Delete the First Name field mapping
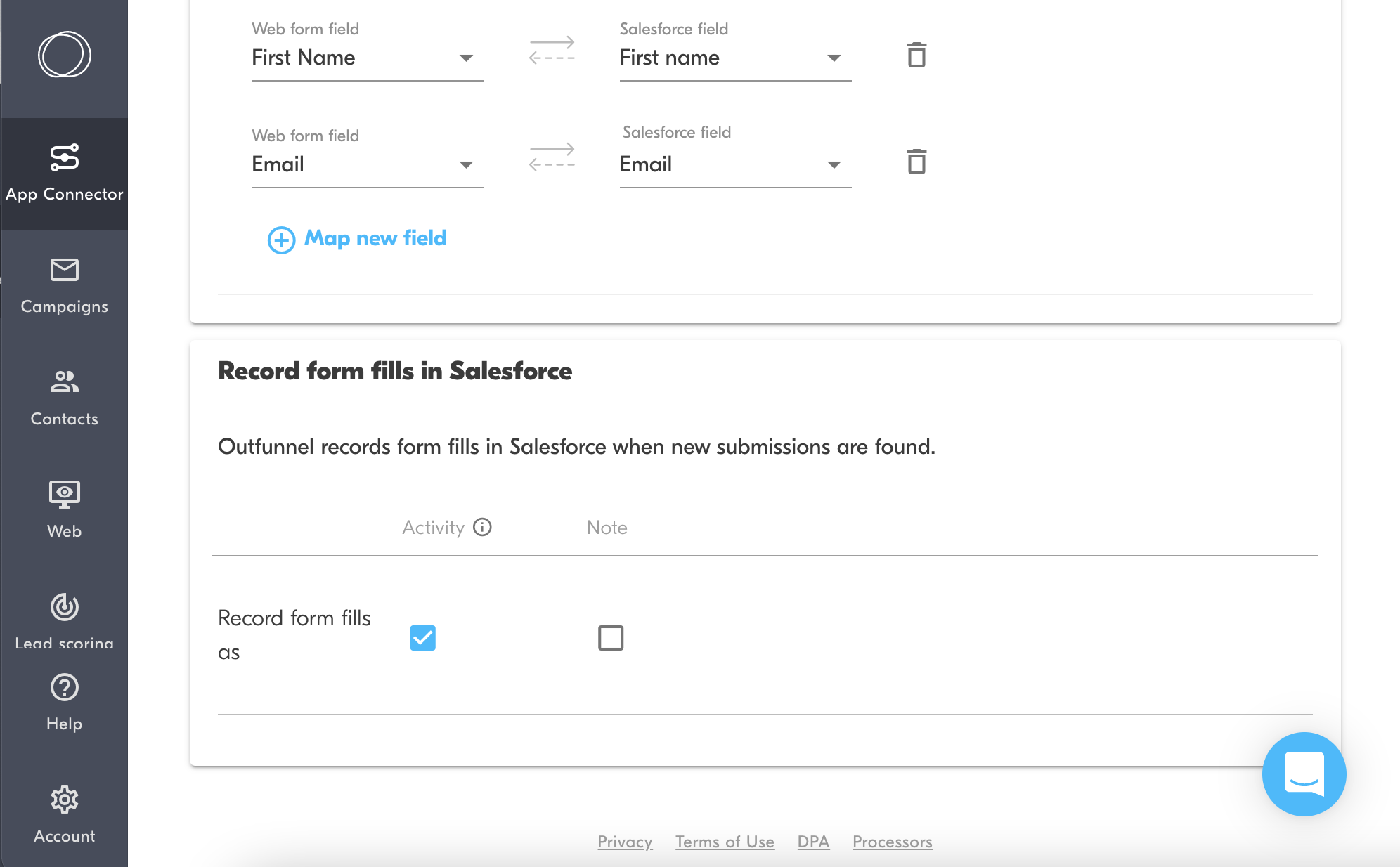The width and height of the screenshot is (1400, 867). (x=916, y=55)
